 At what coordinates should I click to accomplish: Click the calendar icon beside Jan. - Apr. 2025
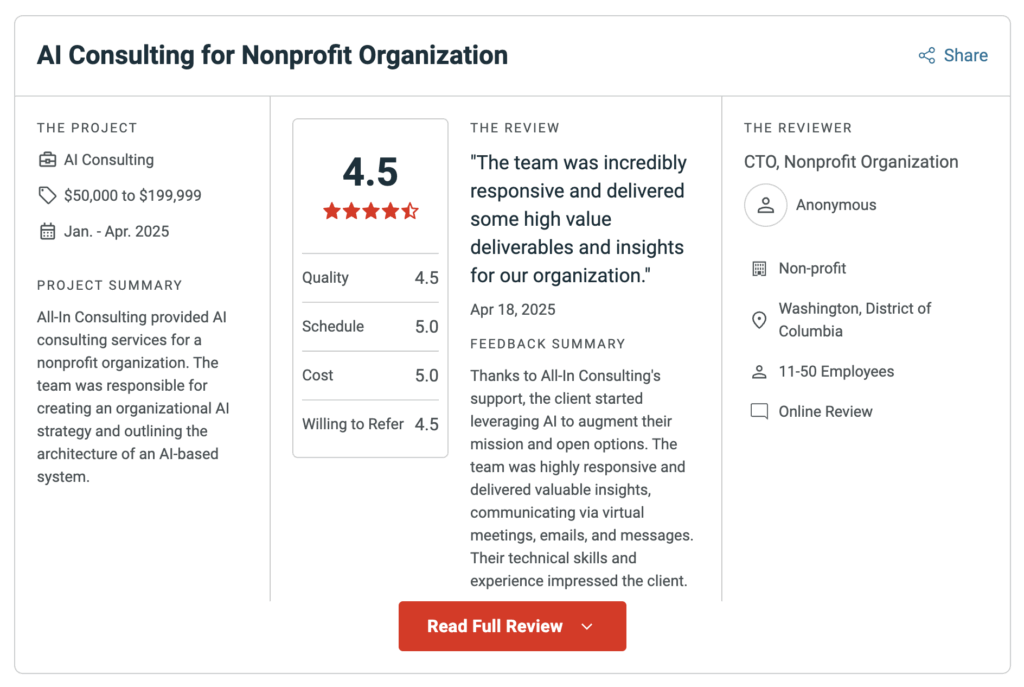click(x=47, y=232)
